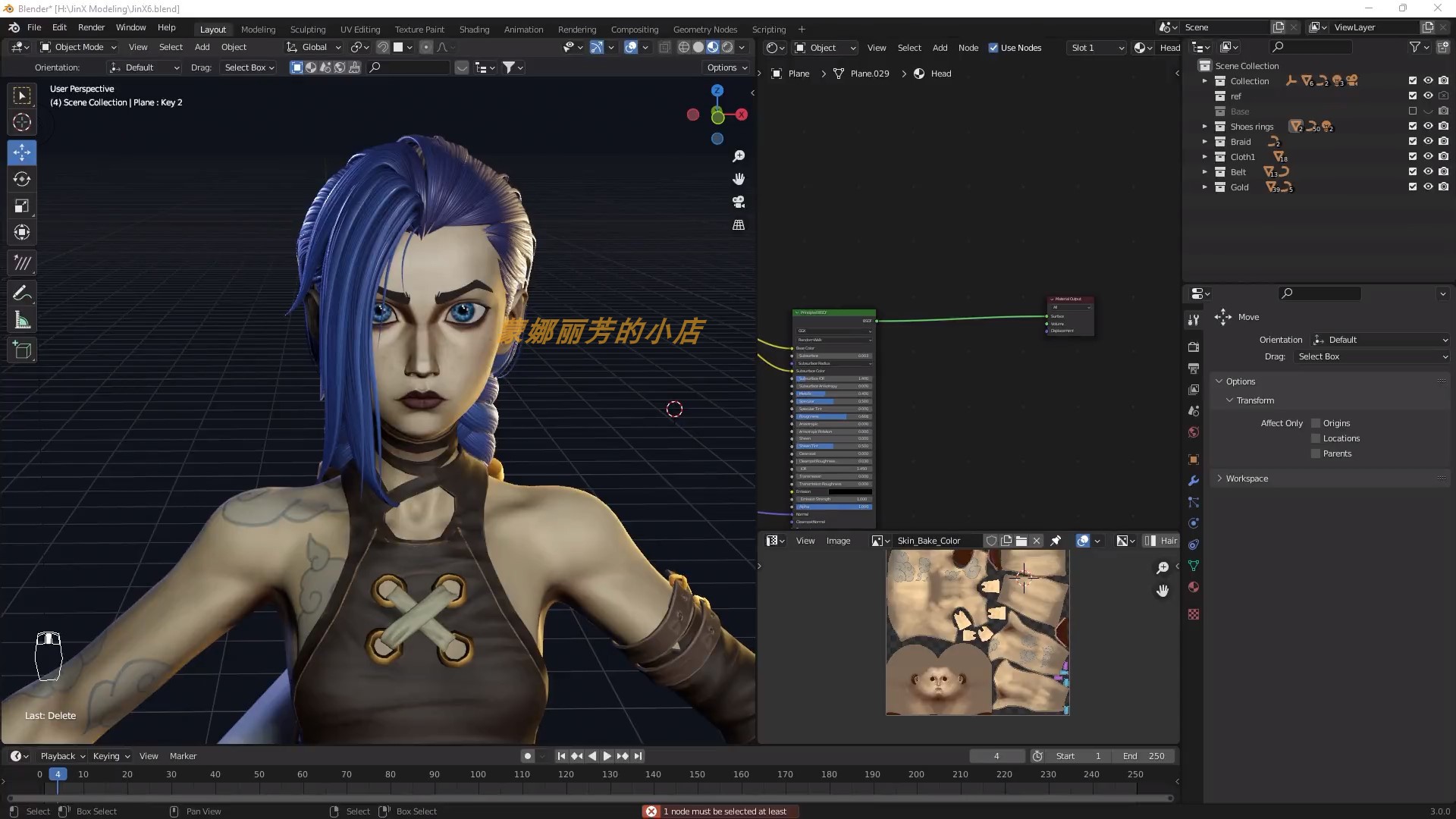
Task: Click the viewport zoom magnifier icon
Action: (739, 156)
